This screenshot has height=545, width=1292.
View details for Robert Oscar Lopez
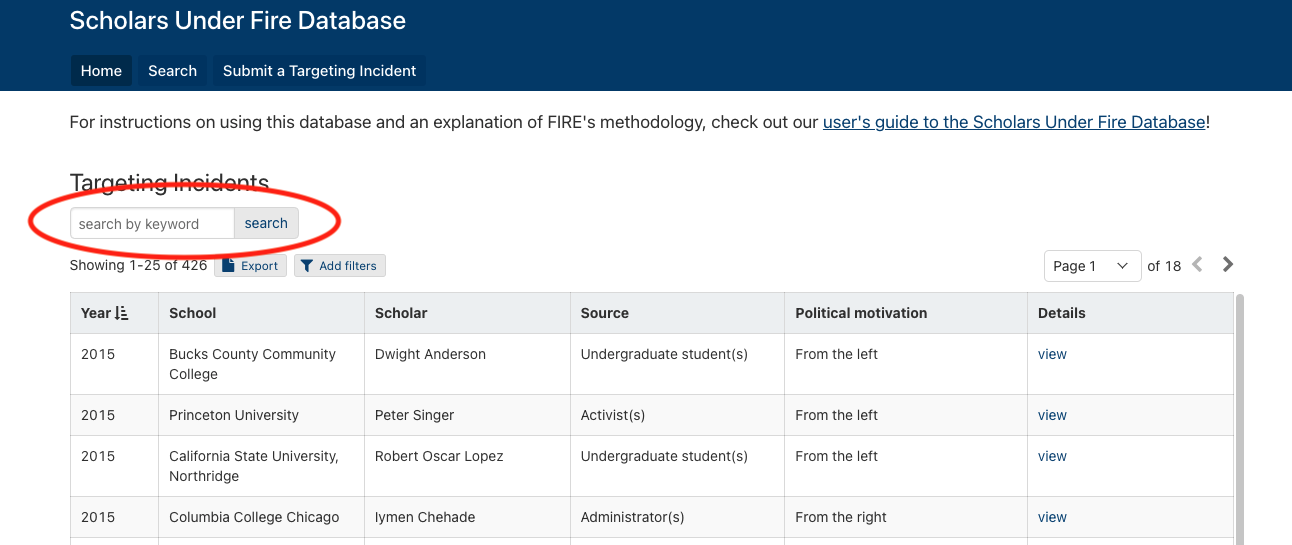pos(1052,456)
